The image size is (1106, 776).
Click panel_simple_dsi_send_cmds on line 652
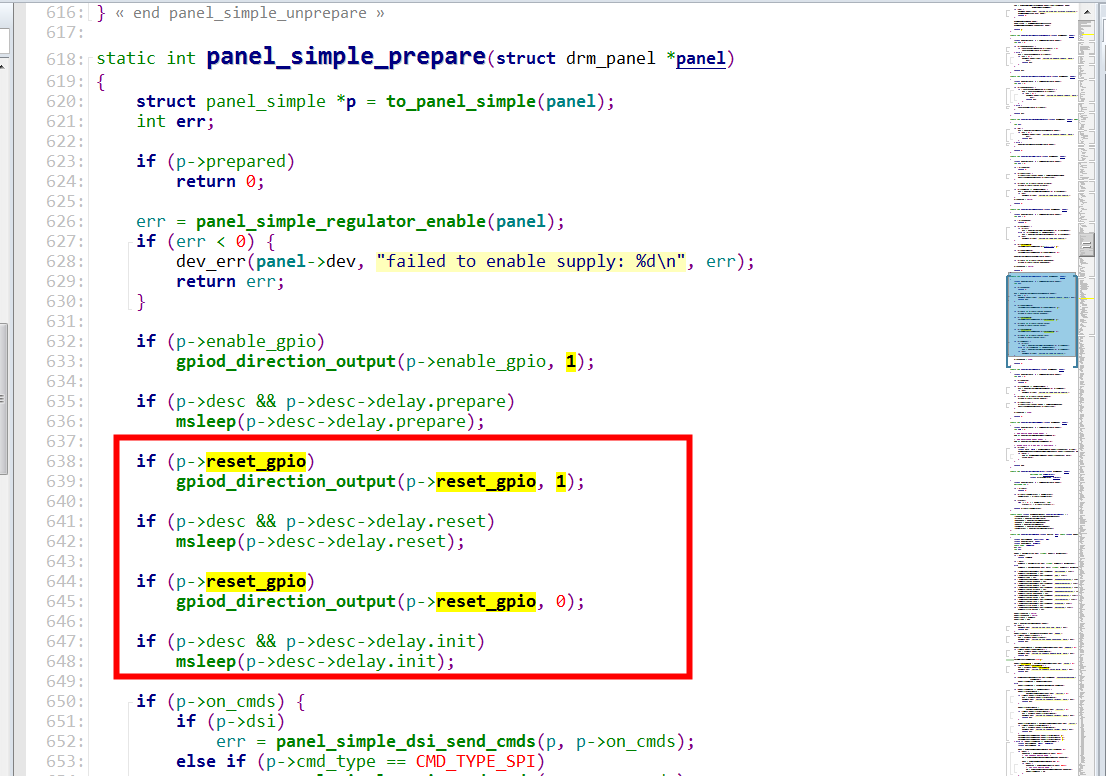tap(406, 741)
